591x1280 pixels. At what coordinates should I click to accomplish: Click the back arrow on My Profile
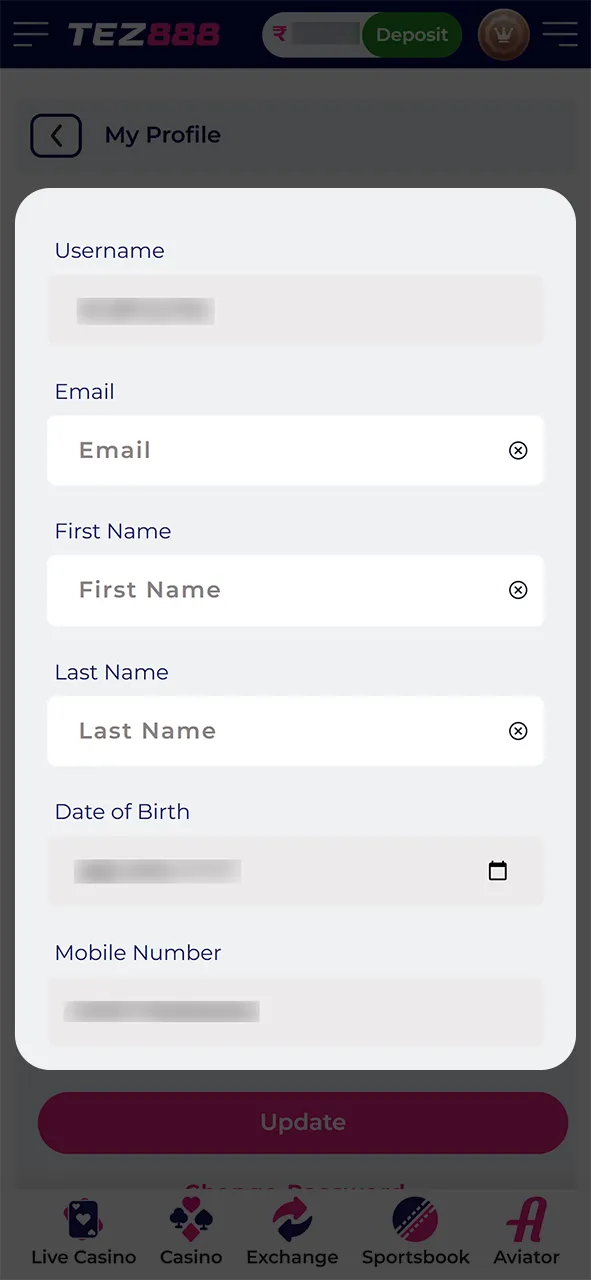tap(56, 135)
